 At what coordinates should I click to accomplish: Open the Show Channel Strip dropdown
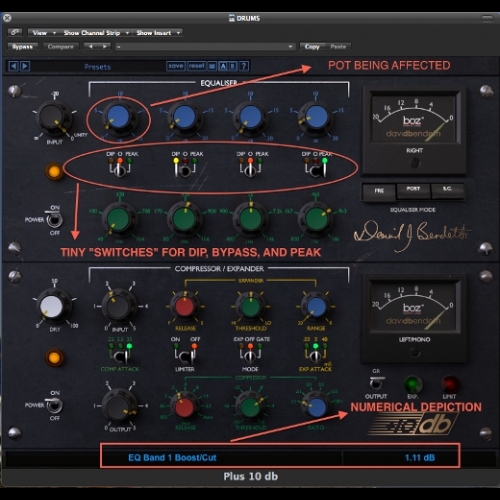(96, 33)
